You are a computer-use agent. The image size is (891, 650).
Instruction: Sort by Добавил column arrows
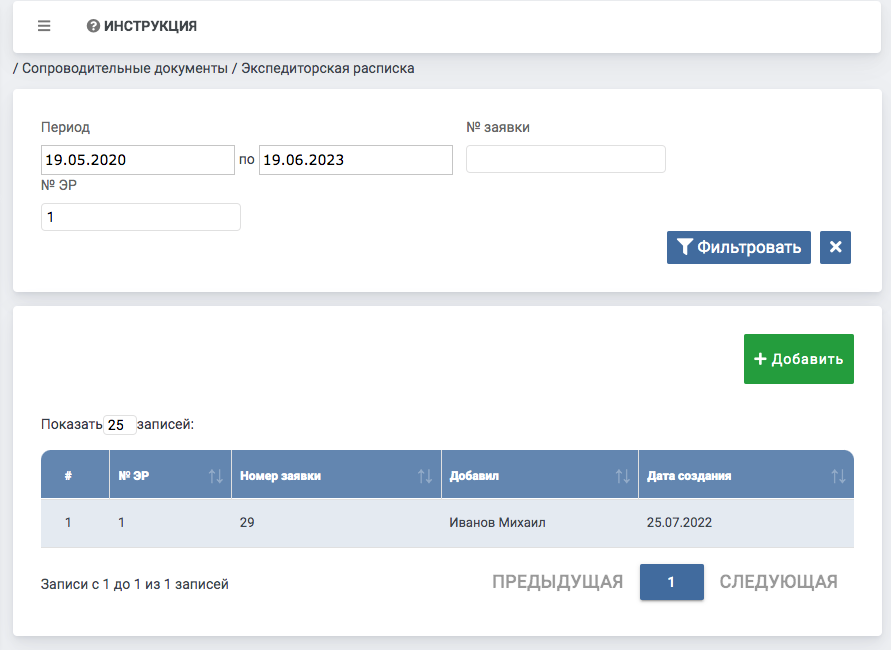click(622, 476)
